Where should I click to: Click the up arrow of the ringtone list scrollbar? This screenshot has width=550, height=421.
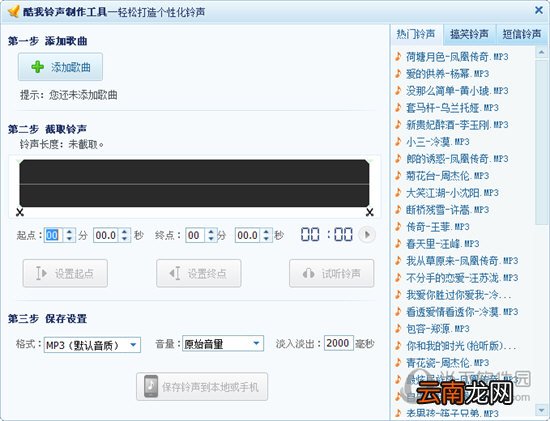click(x=541, y=53)
